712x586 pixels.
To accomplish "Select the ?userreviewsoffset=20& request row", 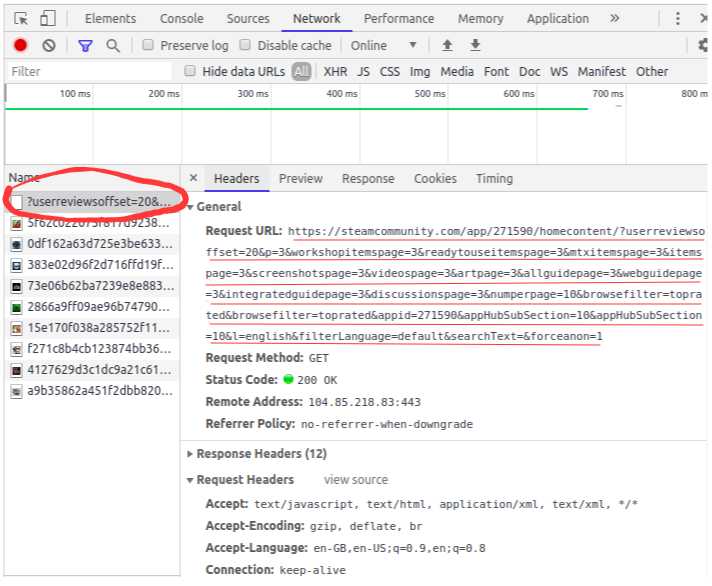I will coord(93,201).
